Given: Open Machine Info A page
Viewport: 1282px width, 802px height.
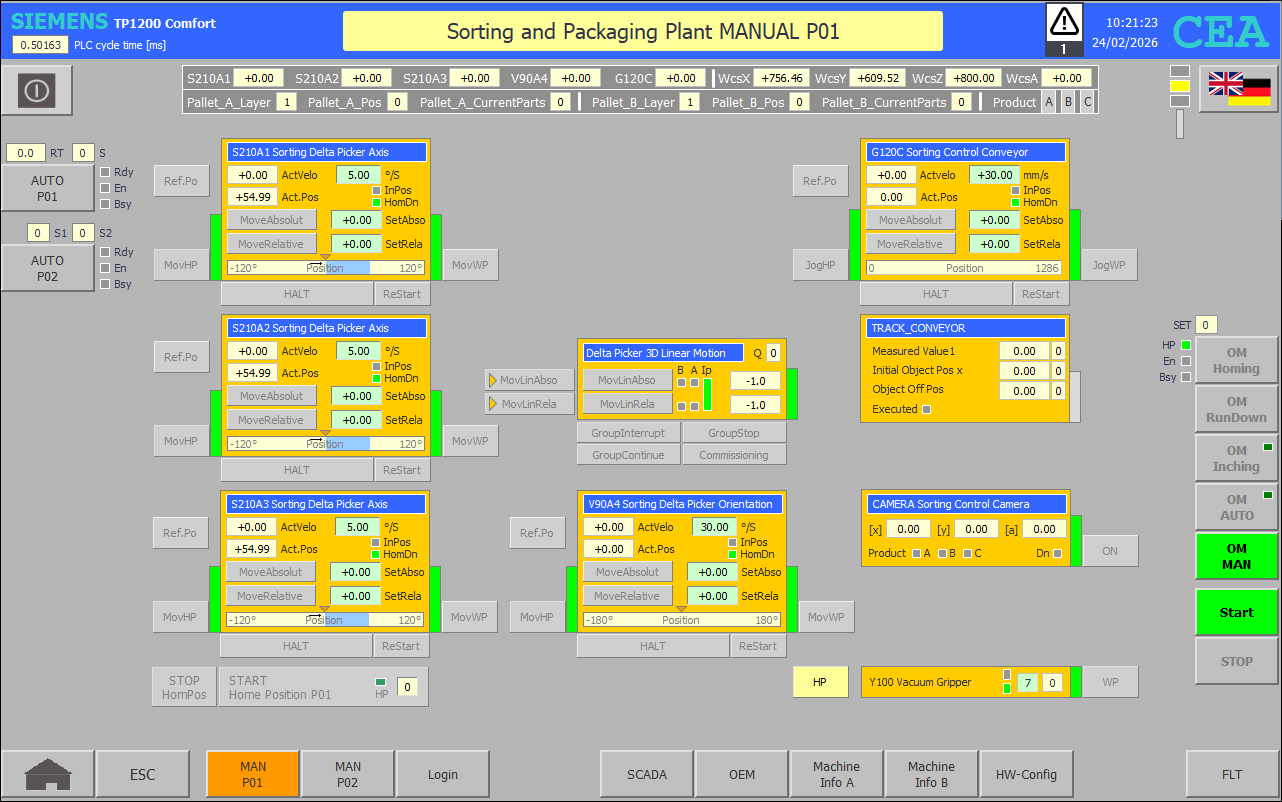Looking at the screenshot, I should coord(836,774).
